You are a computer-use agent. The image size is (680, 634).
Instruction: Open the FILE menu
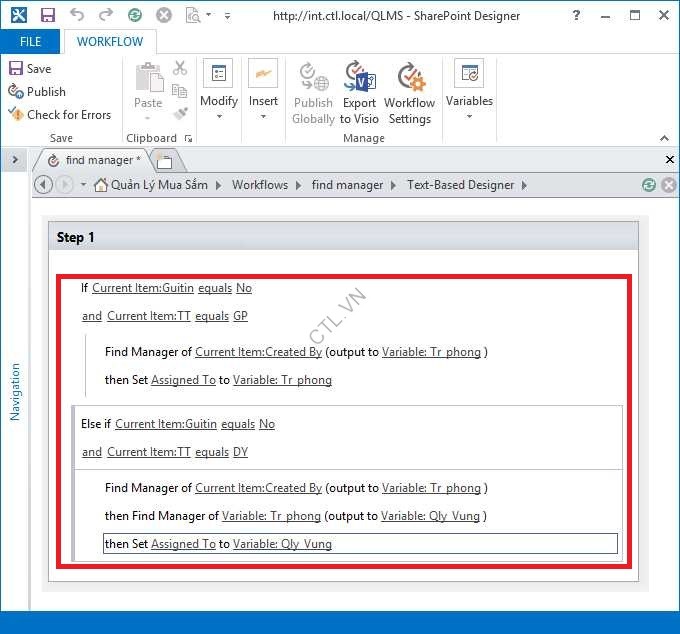click(x=31, y=42)
